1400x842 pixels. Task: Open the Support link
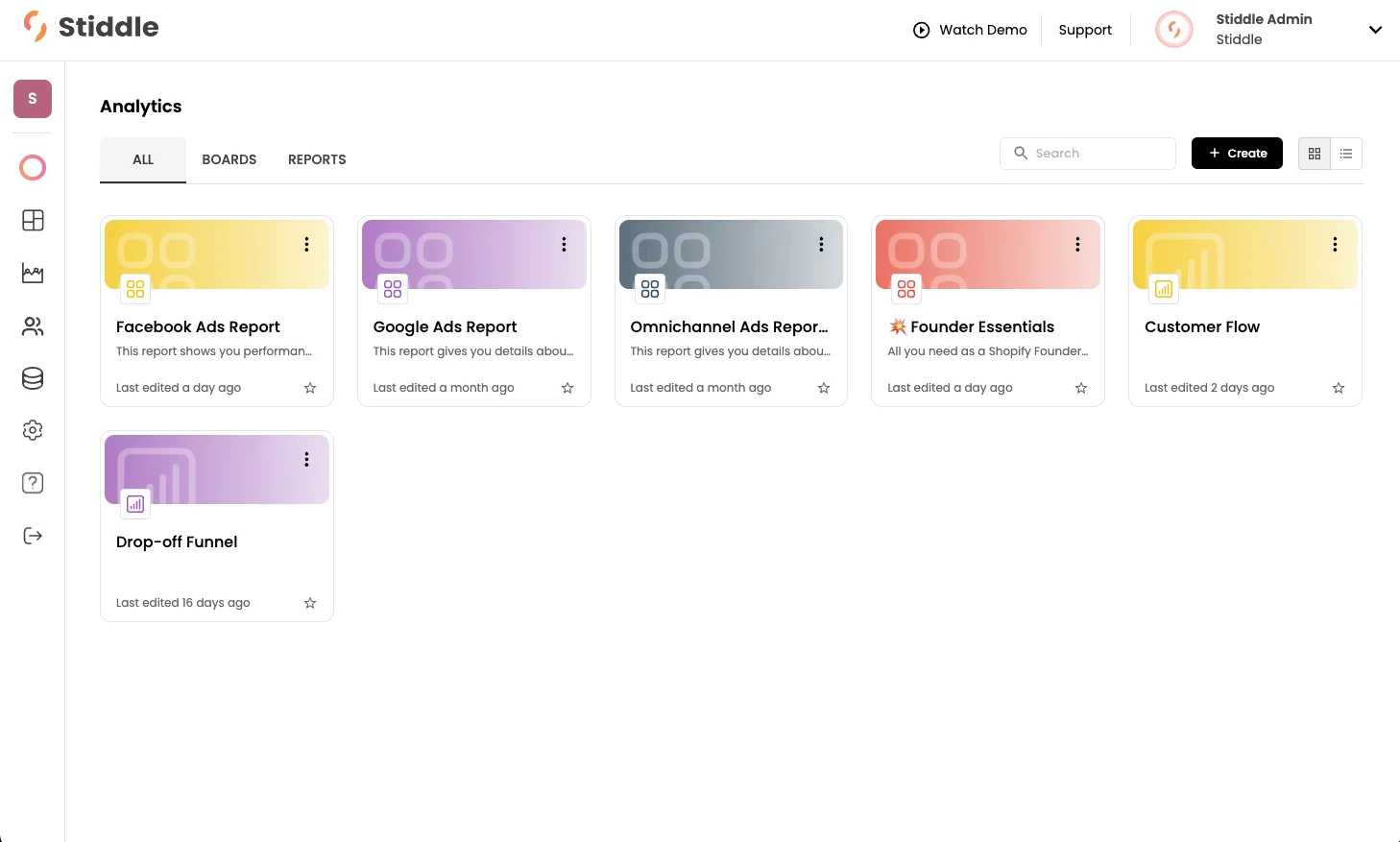point(1085,30)
